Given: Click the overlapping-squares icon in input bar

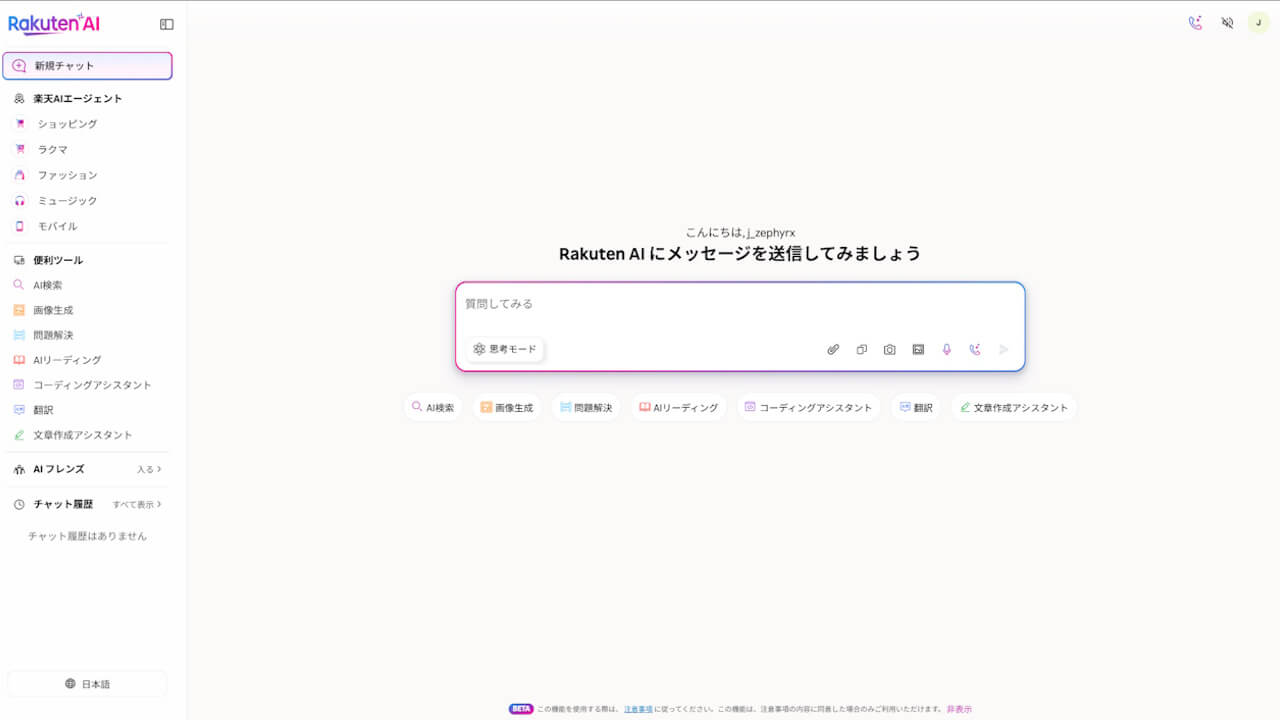Looking at the screenshot, I should coord(861,350).
